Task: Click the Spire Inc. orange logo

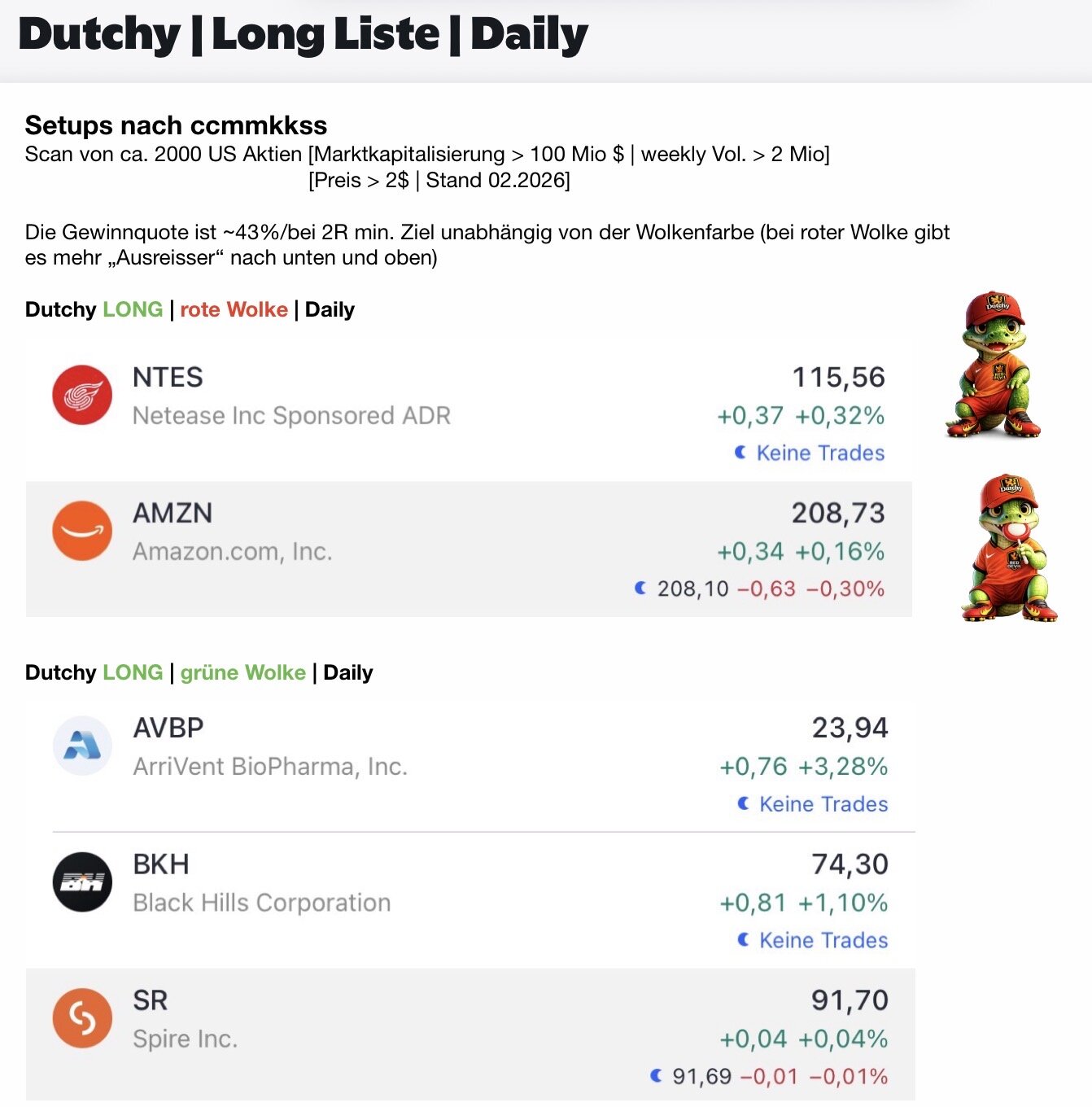Action: tap(82, 1017)
